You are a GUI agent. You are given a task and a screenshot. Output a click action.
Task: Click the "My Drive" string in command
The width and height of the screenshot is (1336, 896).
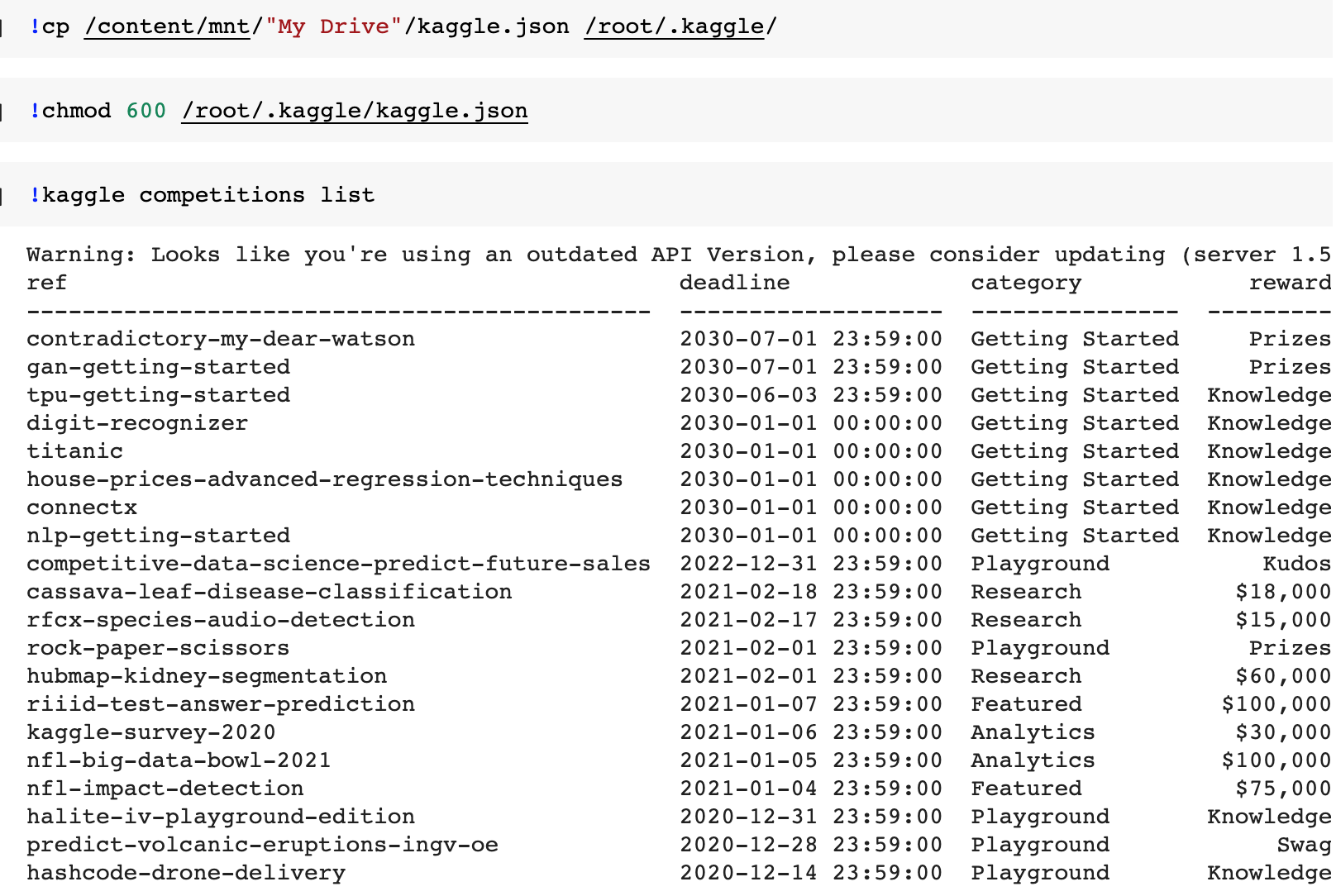coord(334,26)
